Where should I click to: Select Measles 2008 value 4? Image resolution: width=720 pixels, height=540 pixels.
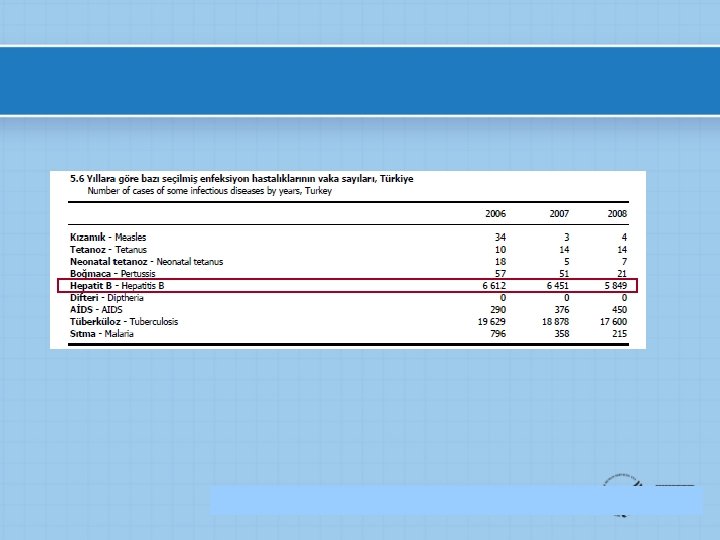pos(624,237)
